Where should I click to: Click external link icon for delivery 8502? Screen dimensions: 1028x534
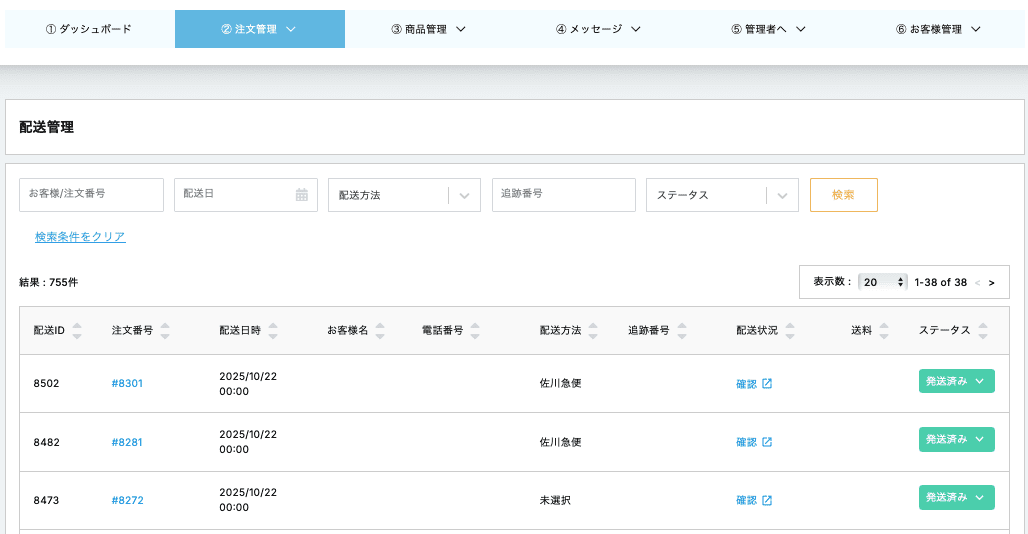coord(767,383)
